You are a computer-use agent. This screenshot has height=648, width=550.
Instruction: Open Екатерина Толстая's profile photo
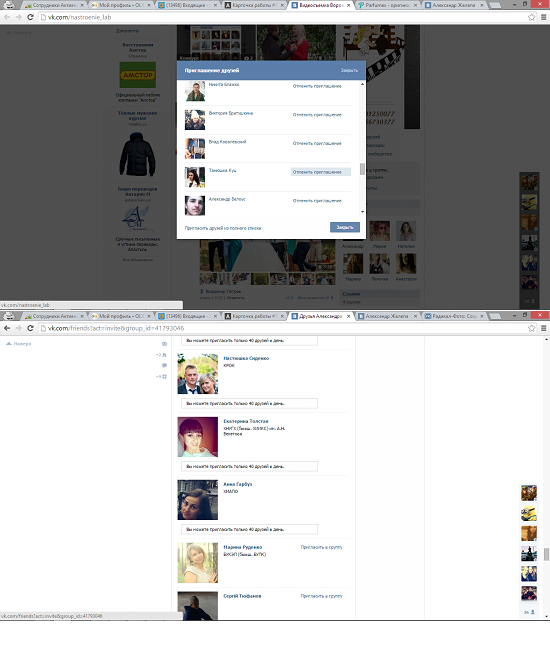pos(198,437)
